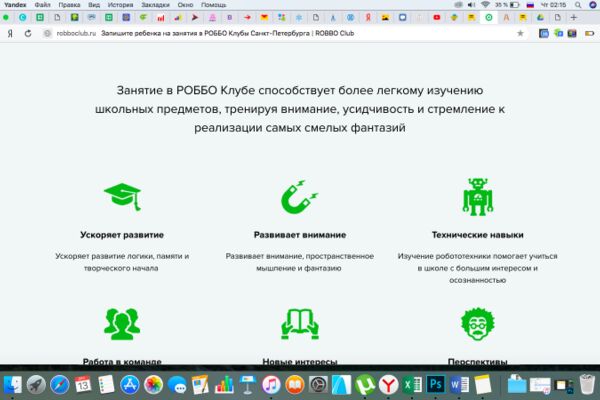This screenshot has height=400, width=600.
Task: Click the robot icon above Технические навыки
Action: tap(478, 197)
